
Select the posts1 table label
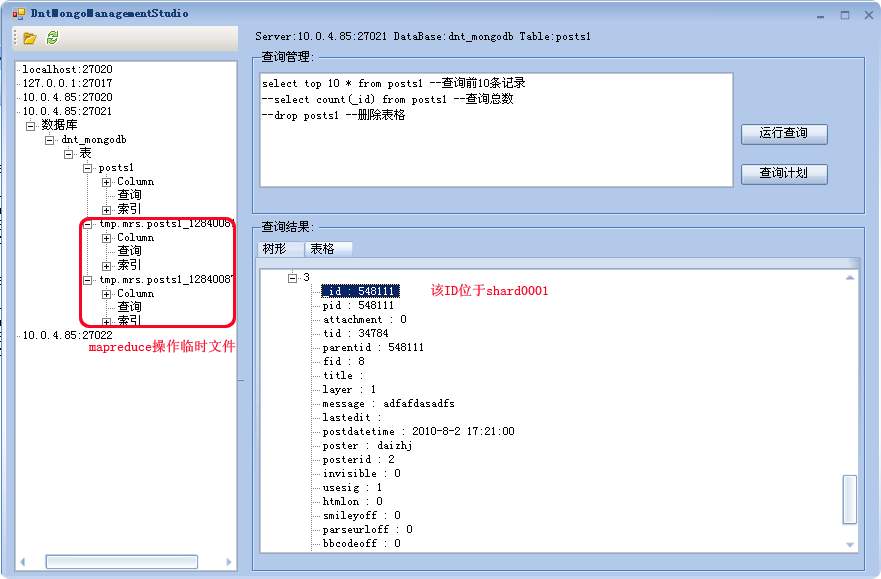click(x=116, y=168)
